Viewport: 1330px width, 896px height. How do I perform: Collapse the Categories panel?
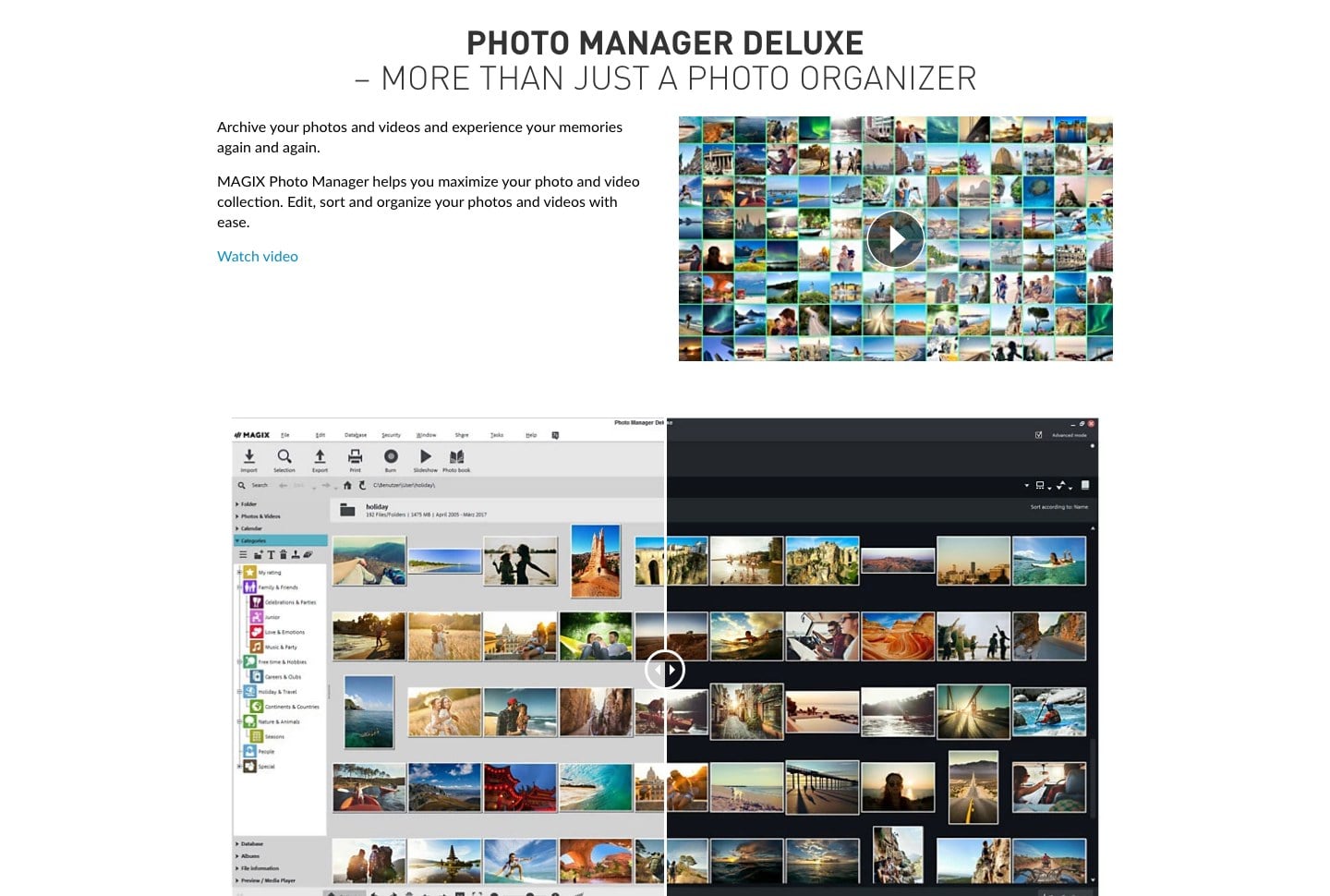(281, 540)
